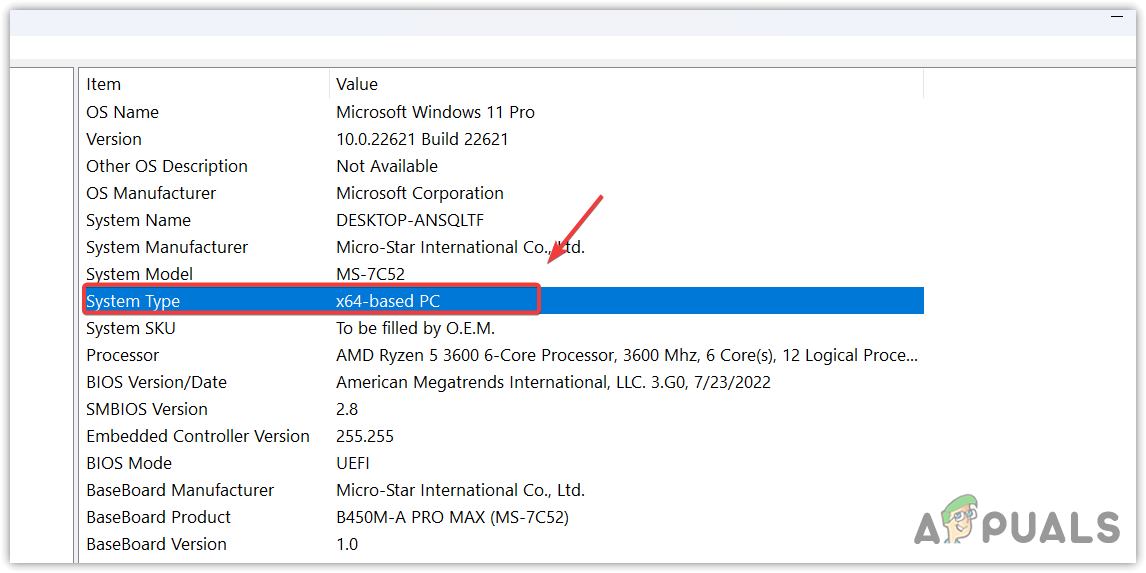
Task: Click the Value column header
Action: (357, 85)
